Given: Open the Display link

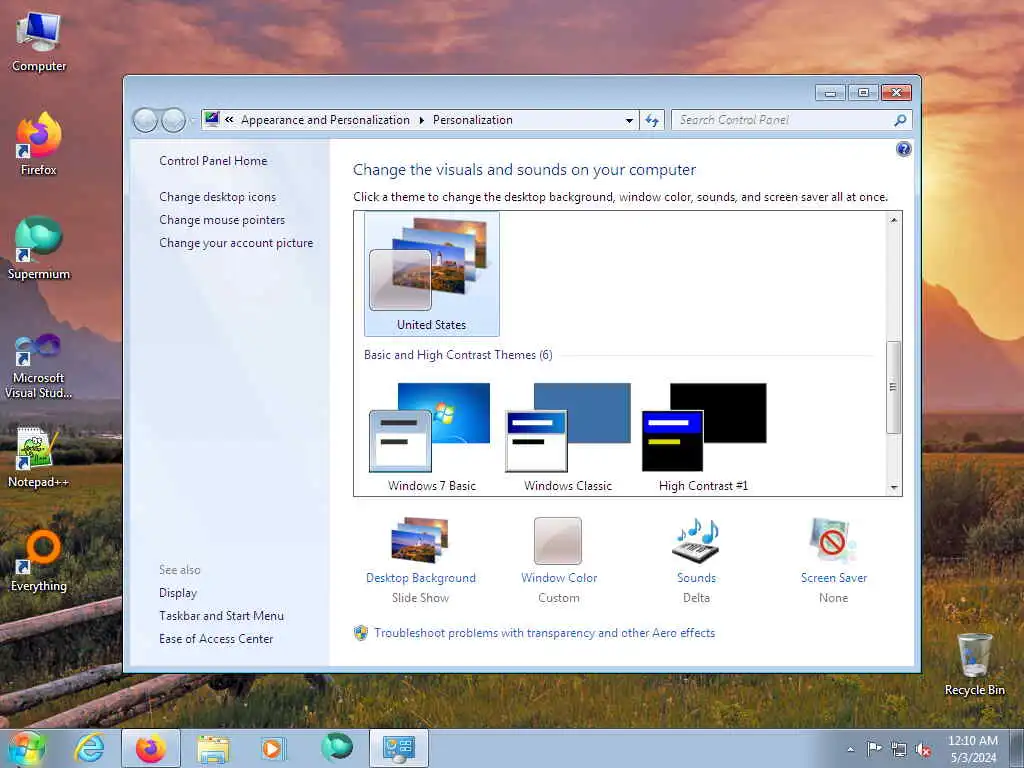Looking at the screenshot, I should tap(178, 593).
